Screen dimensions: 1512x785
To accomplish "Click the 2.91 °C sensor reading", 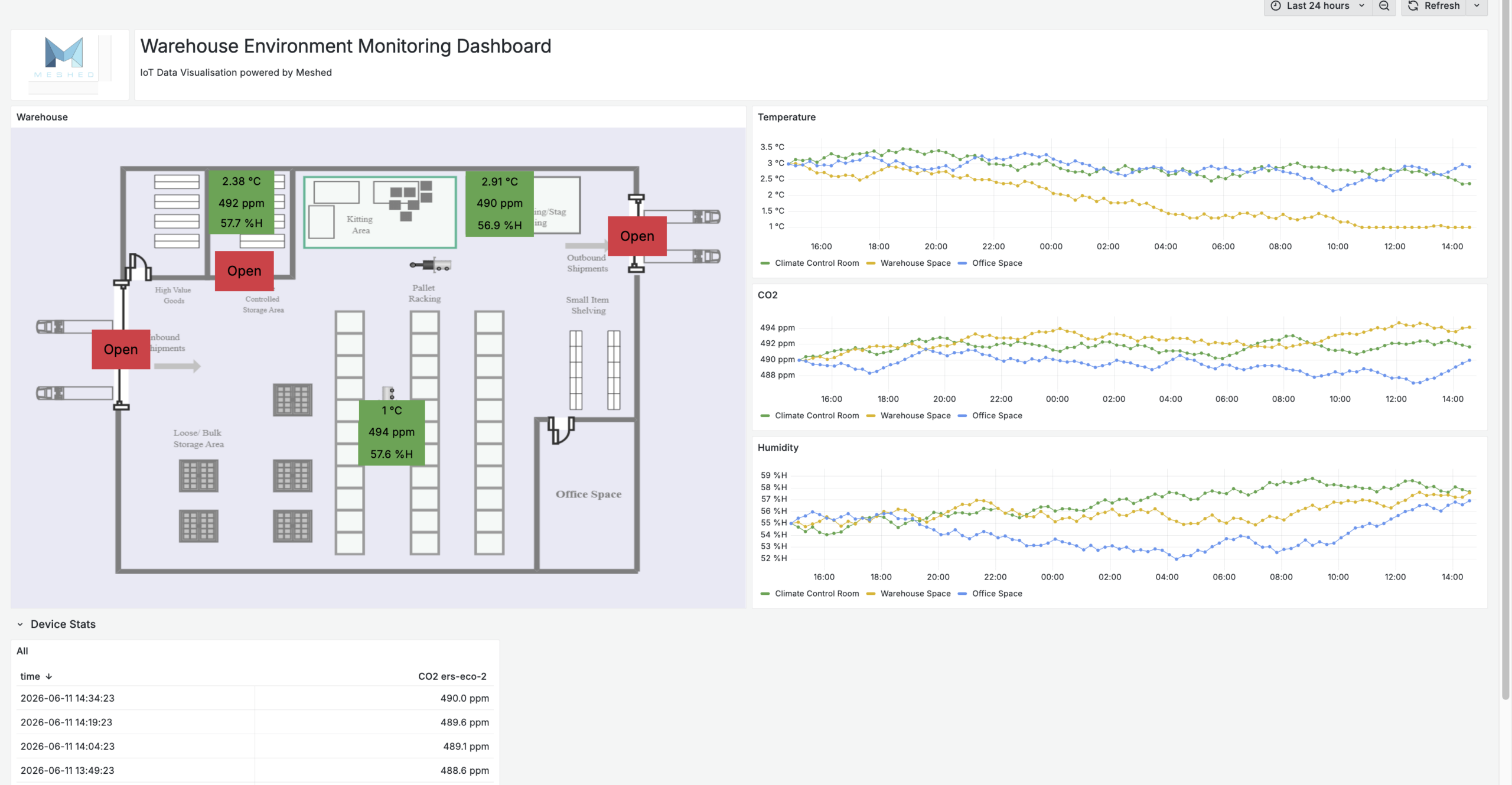I will (499, 181).
